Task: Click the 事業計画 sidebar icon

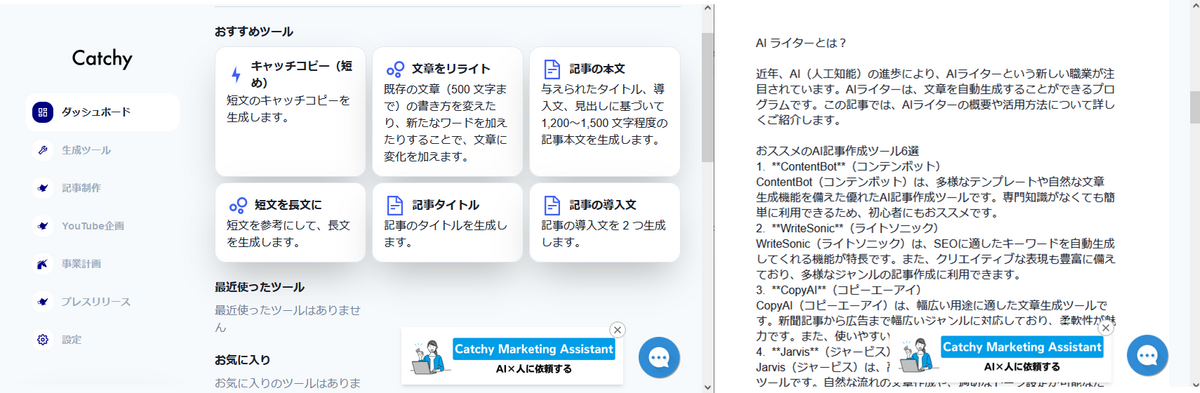Action: 42,264
